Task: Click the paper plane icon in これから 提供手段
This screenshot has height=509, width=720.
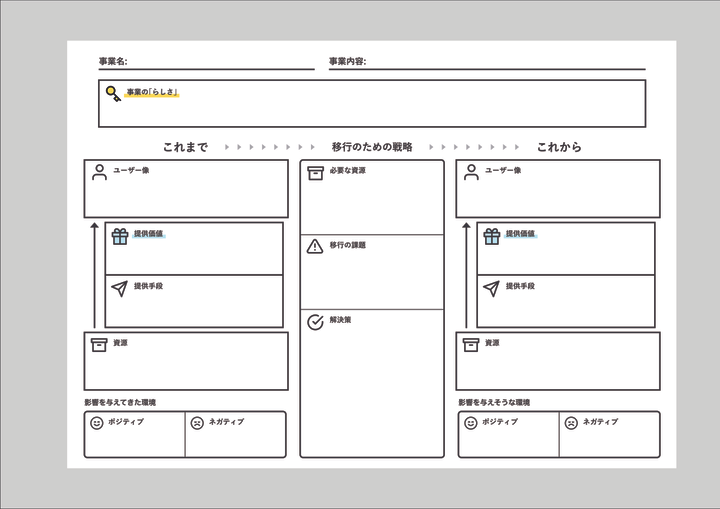Action: 491,289
